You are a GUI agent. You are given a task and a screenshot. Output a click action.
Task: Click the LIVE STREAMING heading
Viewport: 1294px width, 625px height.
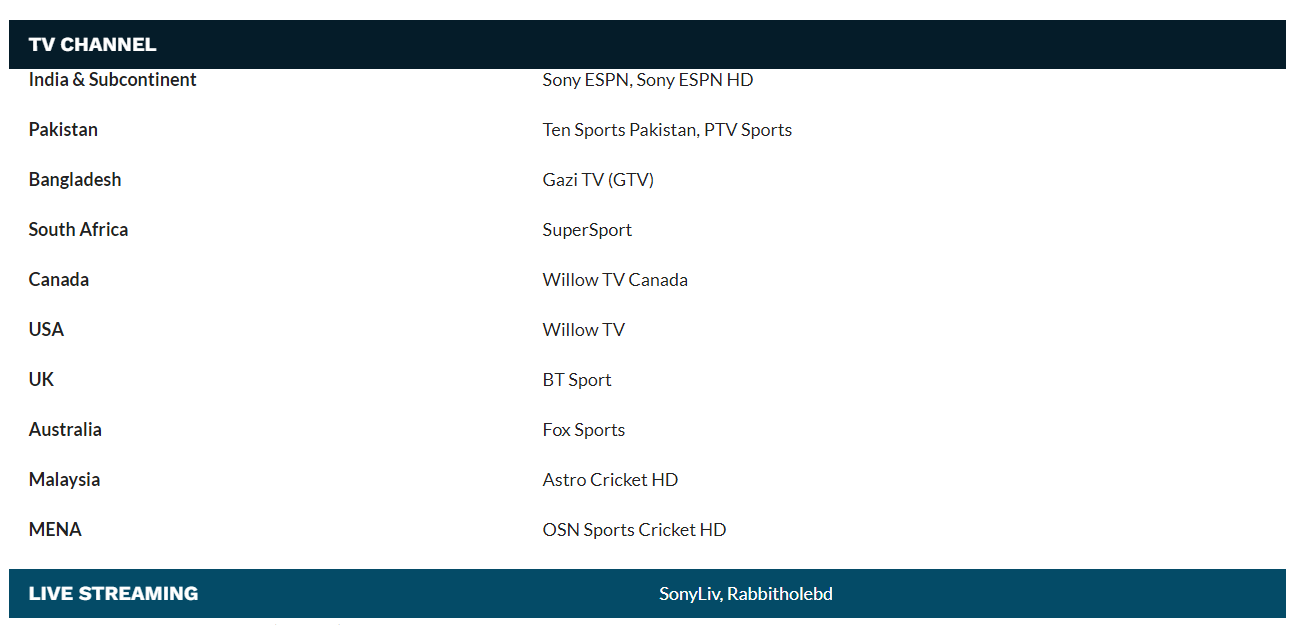(113, 594)
